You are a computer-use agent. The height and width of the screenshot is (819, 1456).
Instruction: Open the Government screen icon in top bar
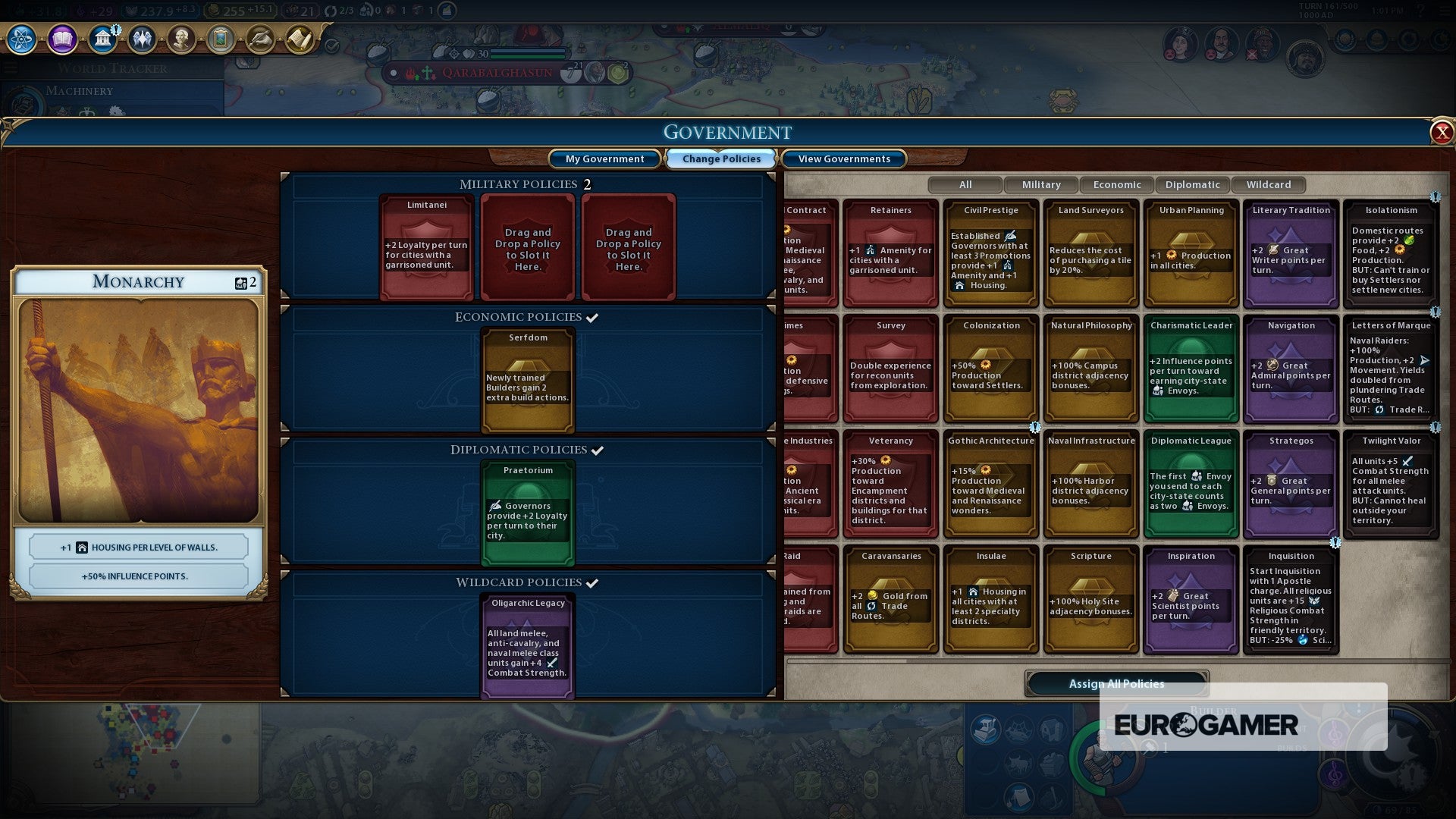click(x=102, y=39)
